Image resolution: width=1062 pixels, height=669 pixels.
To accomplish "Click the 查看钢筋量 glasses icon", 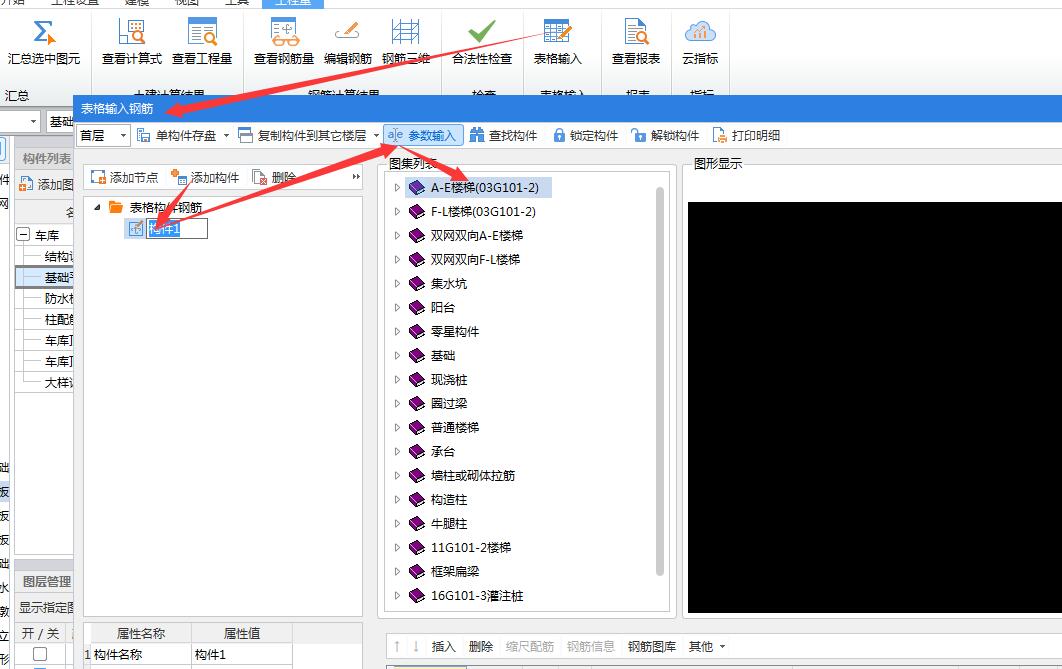I will [284, 32].
